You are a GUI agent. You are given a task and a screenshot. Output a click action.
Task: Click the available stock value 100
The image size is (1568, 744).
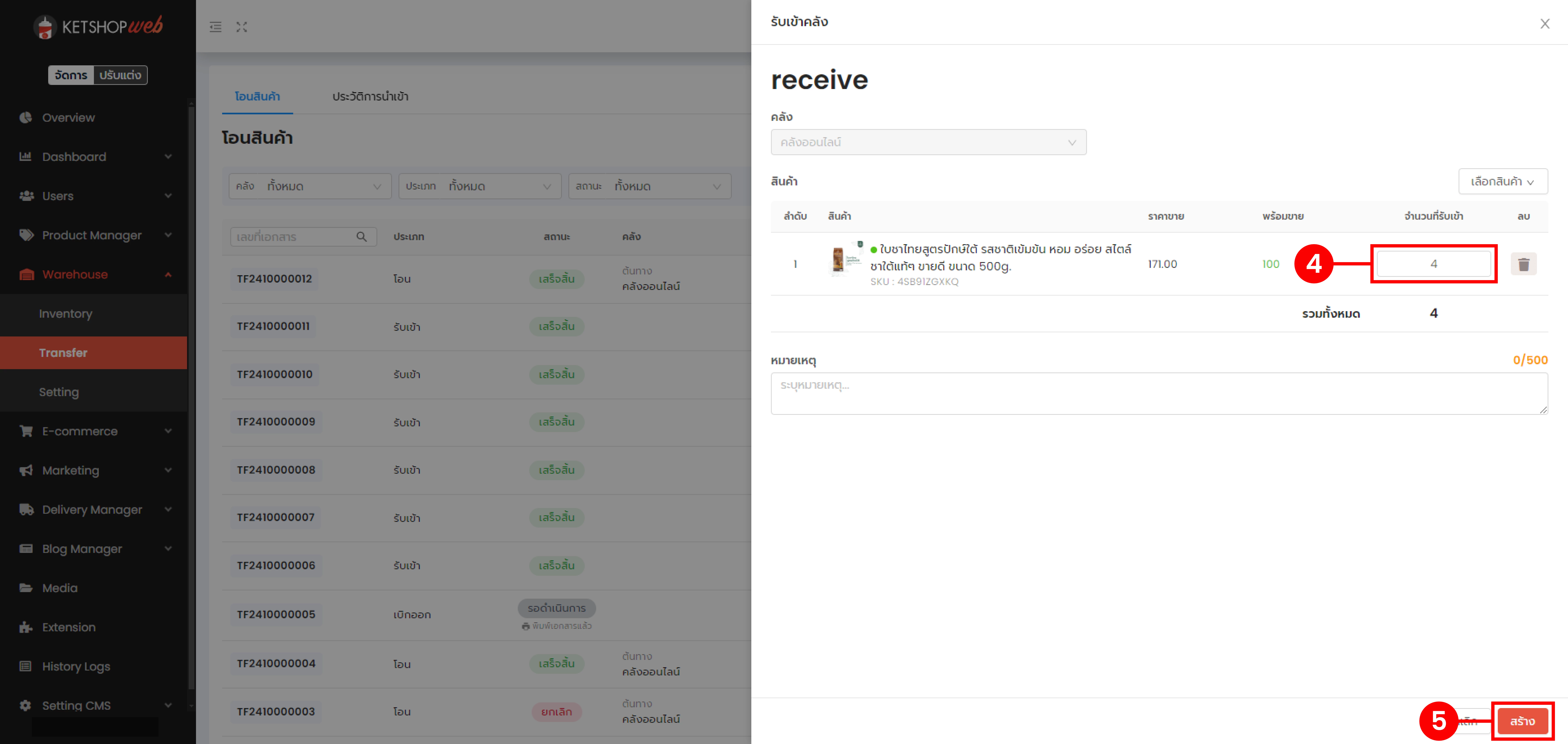[x=1271, y=264]
